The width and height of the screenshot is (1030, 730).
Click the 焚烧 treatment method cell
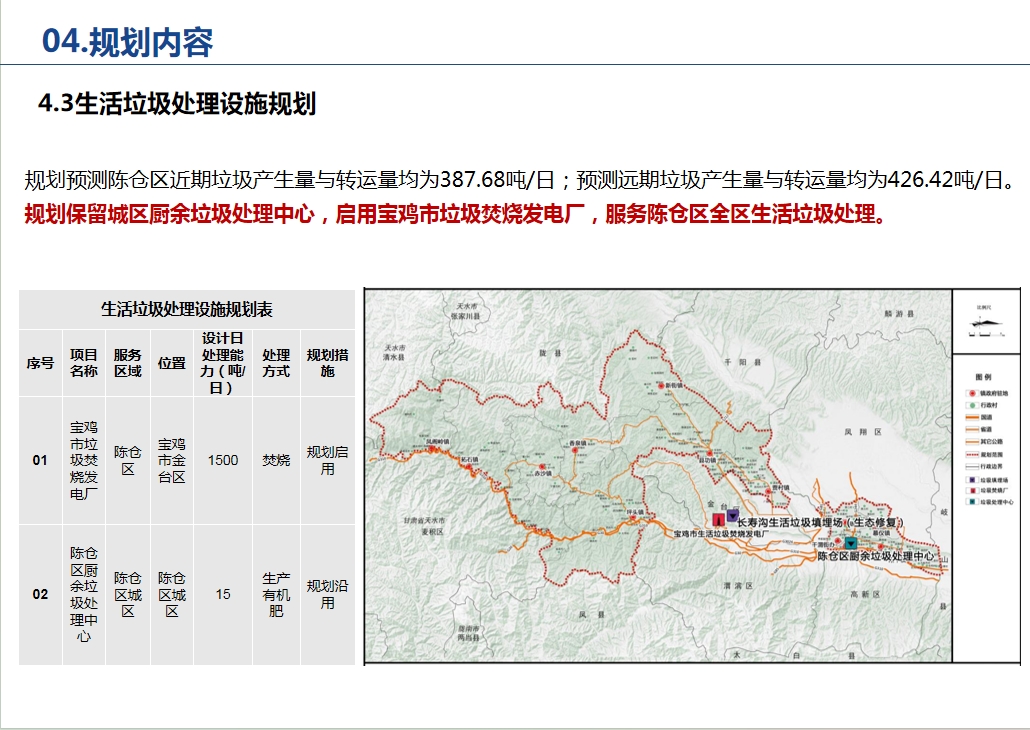[276, 460]
